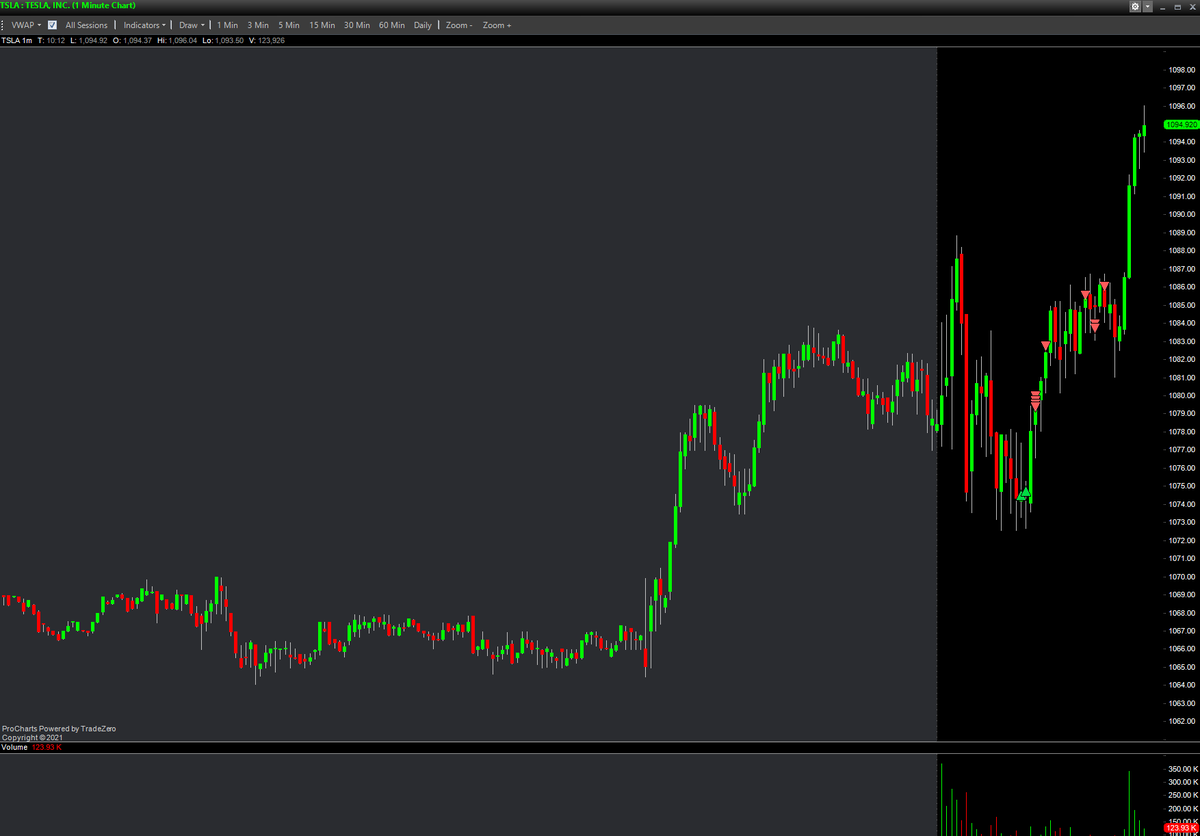Image resolution: width=1200 pixels, height=836 pixels.
Task: Switch to the 3 Min timeframe
Action: coord(258,25)
